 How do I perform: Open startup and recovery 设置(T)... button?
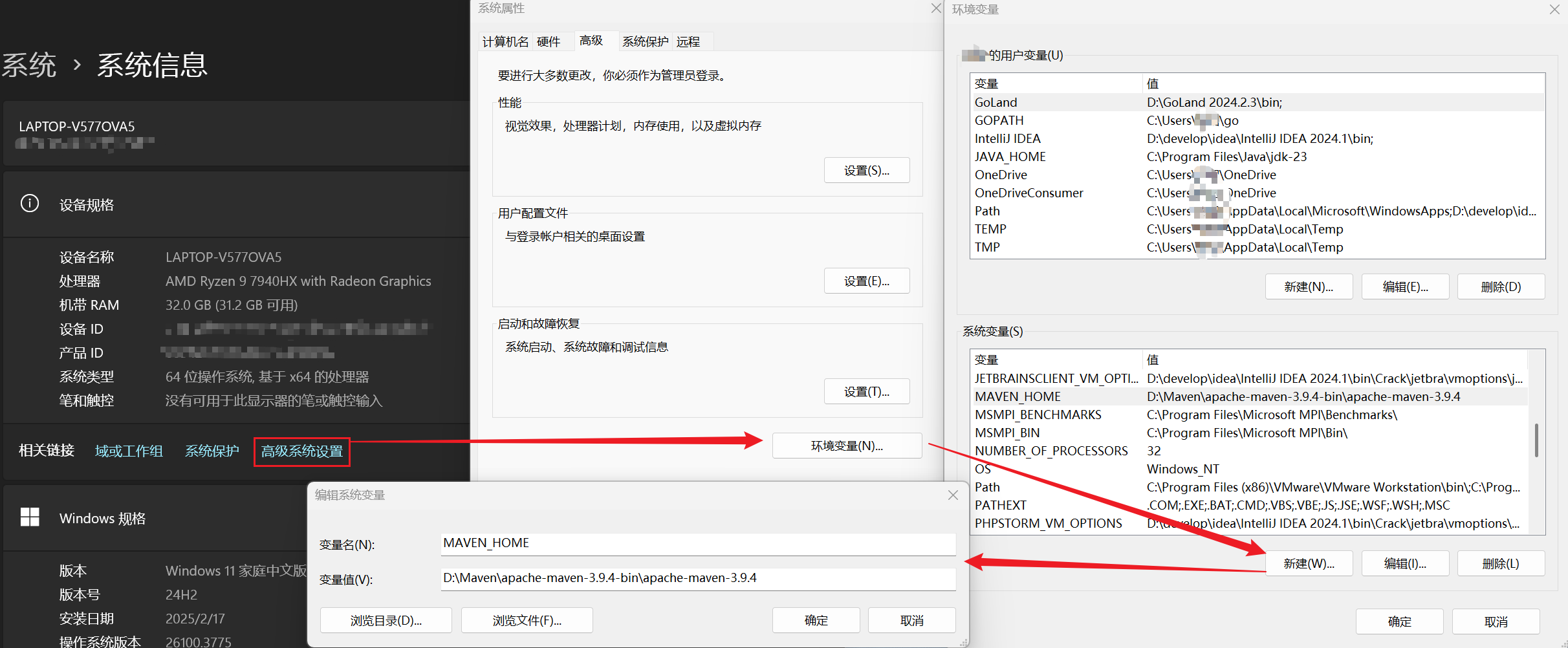(x=867, y=392)
